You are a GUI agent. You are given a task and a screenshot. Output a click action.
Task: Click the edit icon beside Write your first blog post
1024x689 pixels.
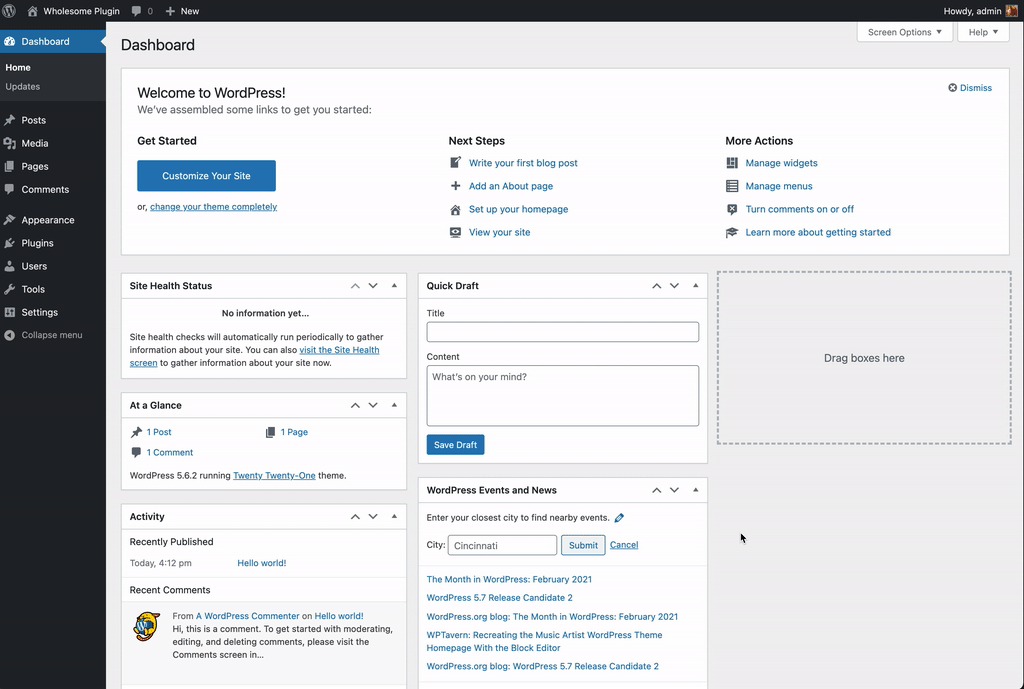[x=456, y=163]
